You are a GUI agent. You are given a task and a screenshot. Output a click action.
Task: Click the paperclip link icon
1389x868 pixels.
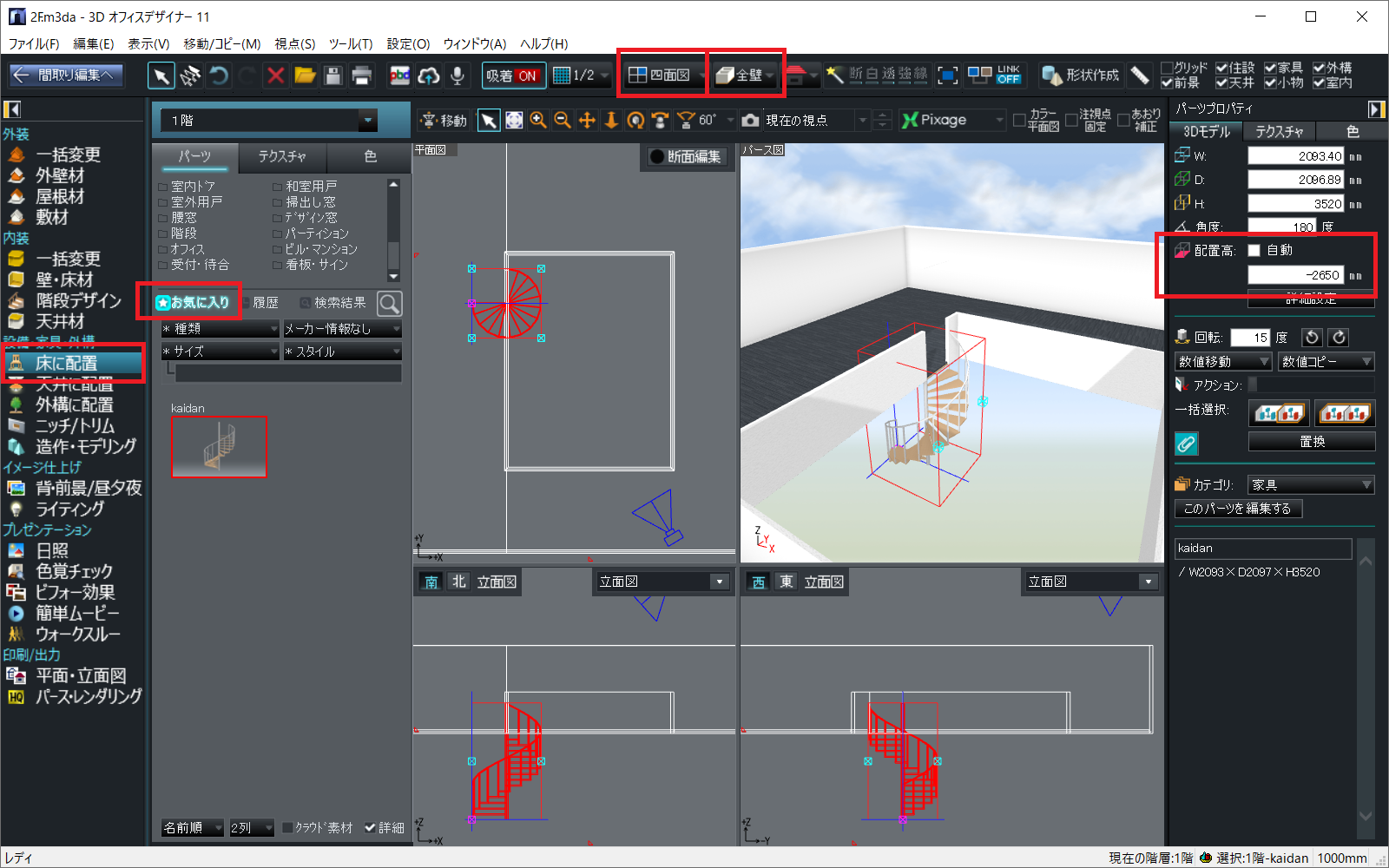click(1186, 444)
